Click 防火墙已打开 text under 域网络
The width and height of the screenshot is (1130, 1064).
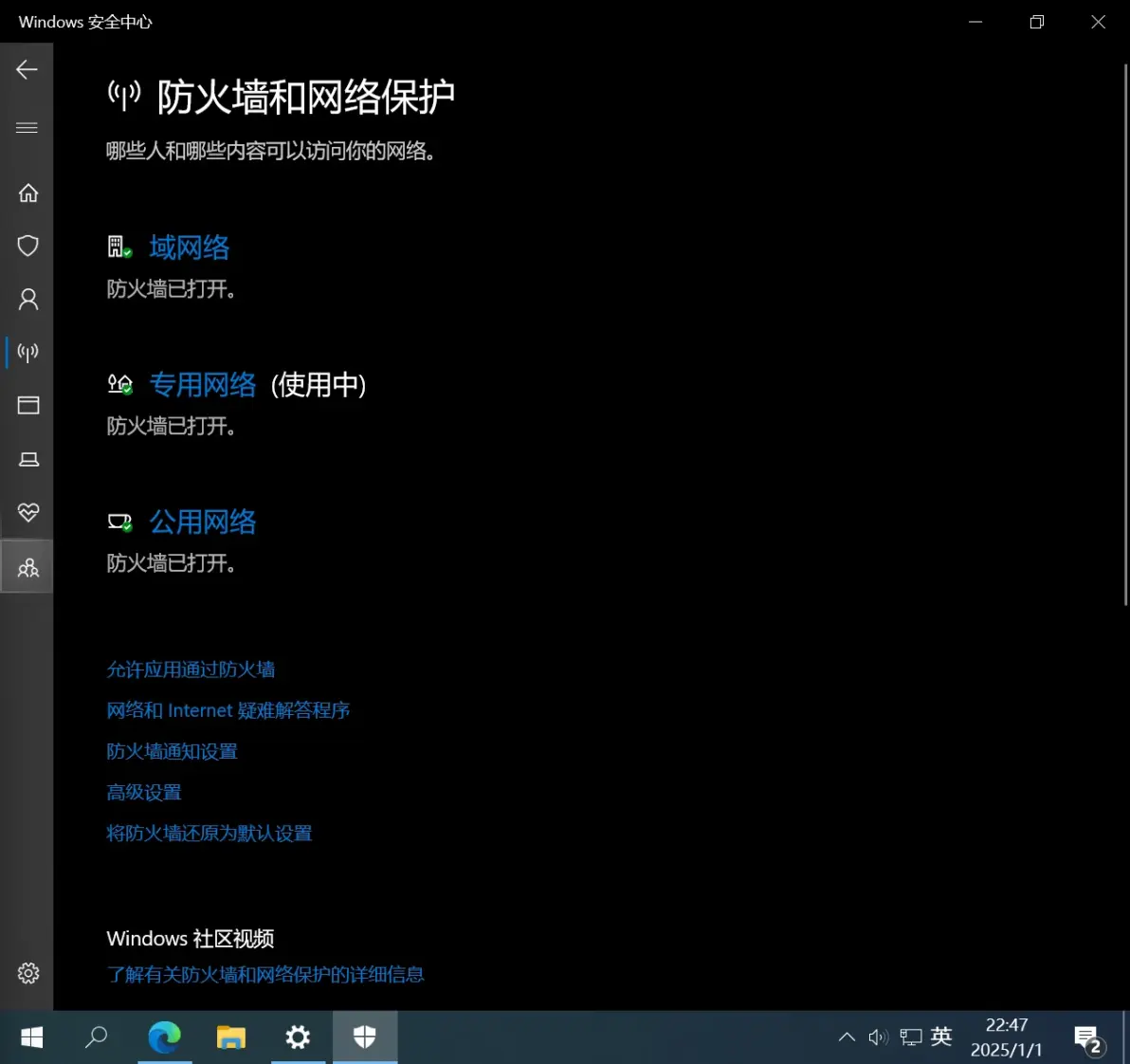[x=171, y=289]
